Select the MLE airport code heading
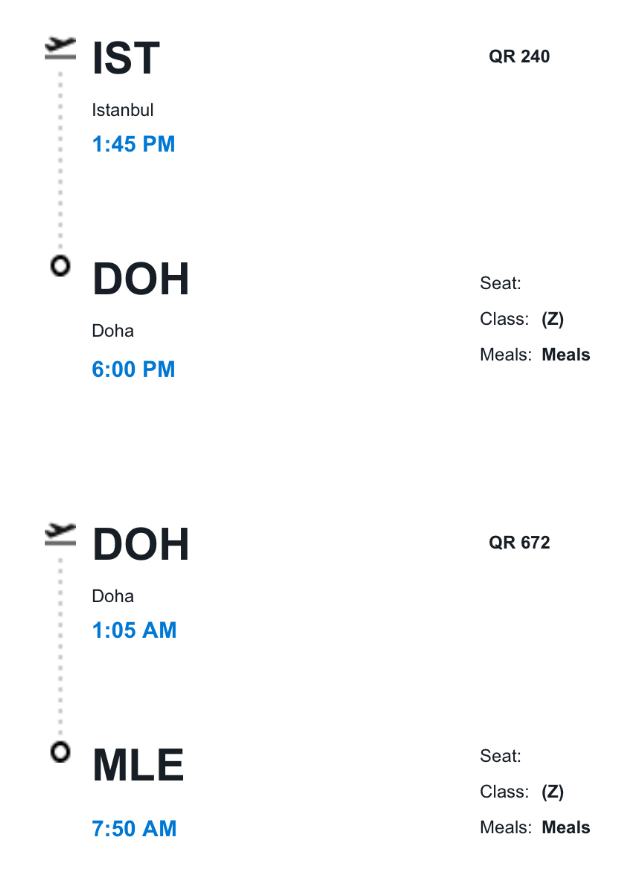The image size is (643, 870). [138, 766]
